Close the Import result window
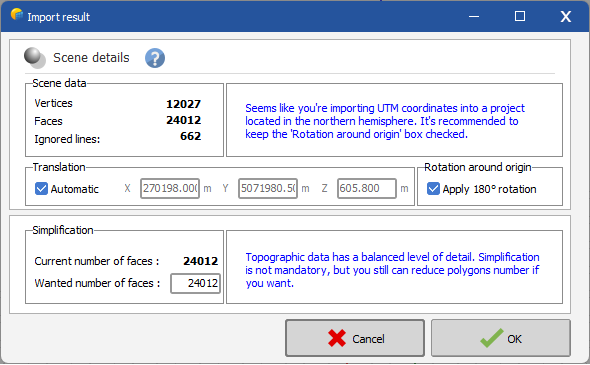 click(566, 16)
